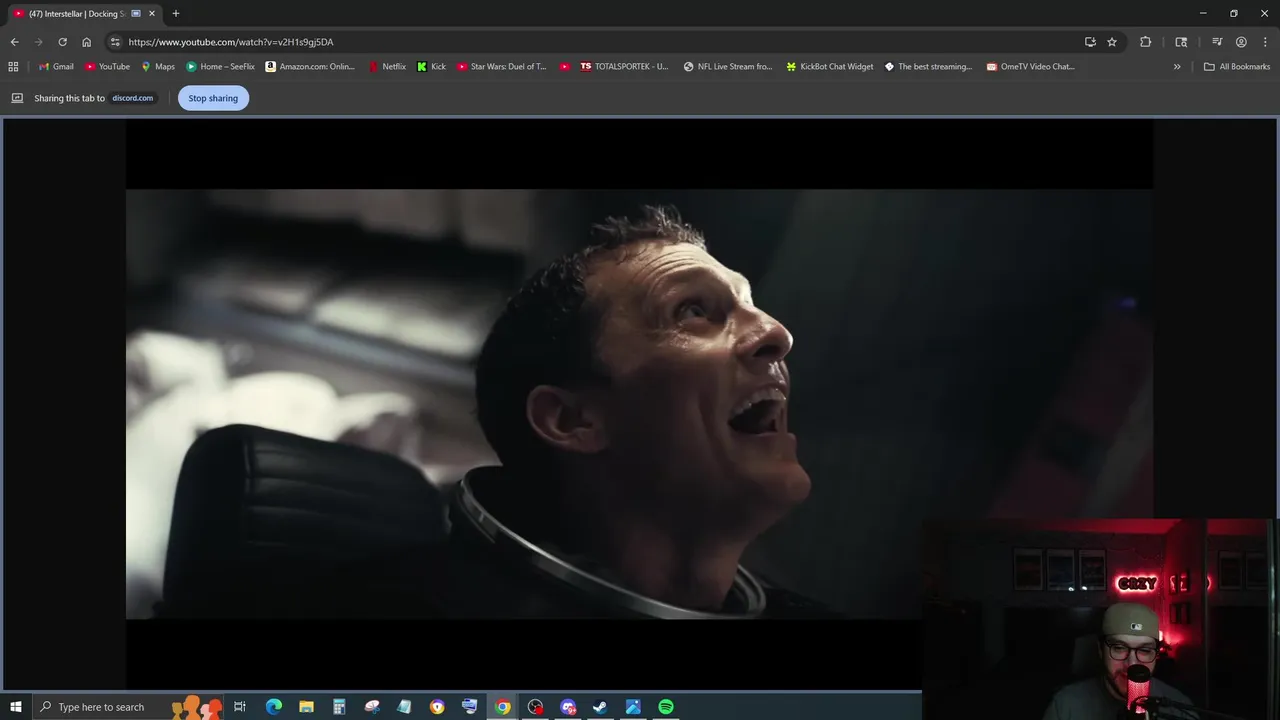1280x720 pixels.
Task: Open the Gmail bookmark
Action: point(56,67)
